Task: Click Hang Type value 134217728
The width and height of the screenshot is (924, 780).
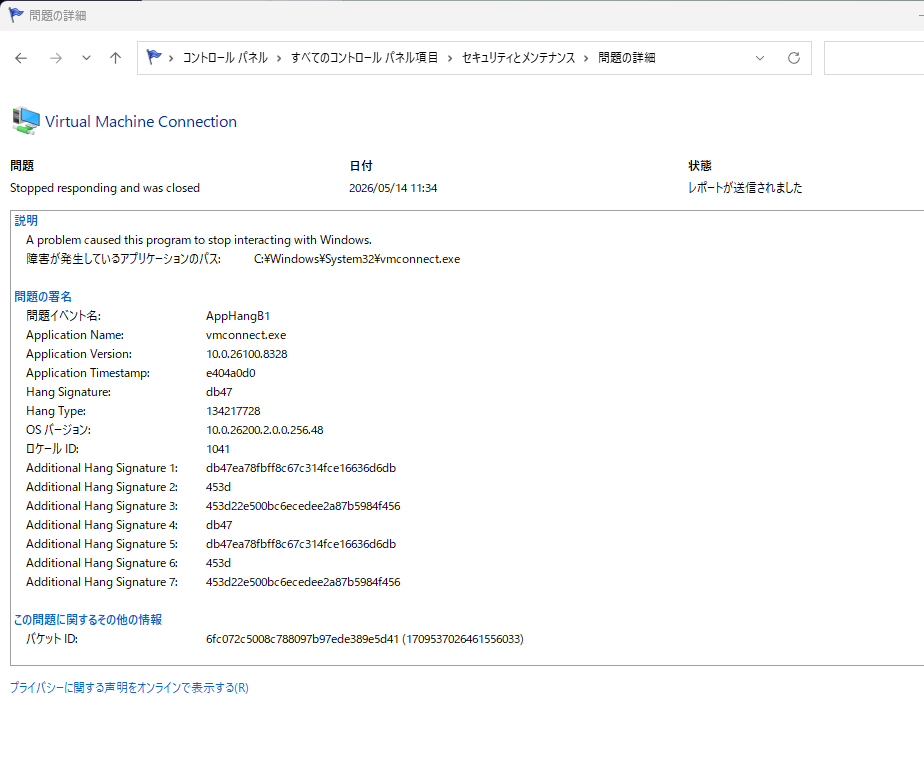Action: click(x=233, y=411)
